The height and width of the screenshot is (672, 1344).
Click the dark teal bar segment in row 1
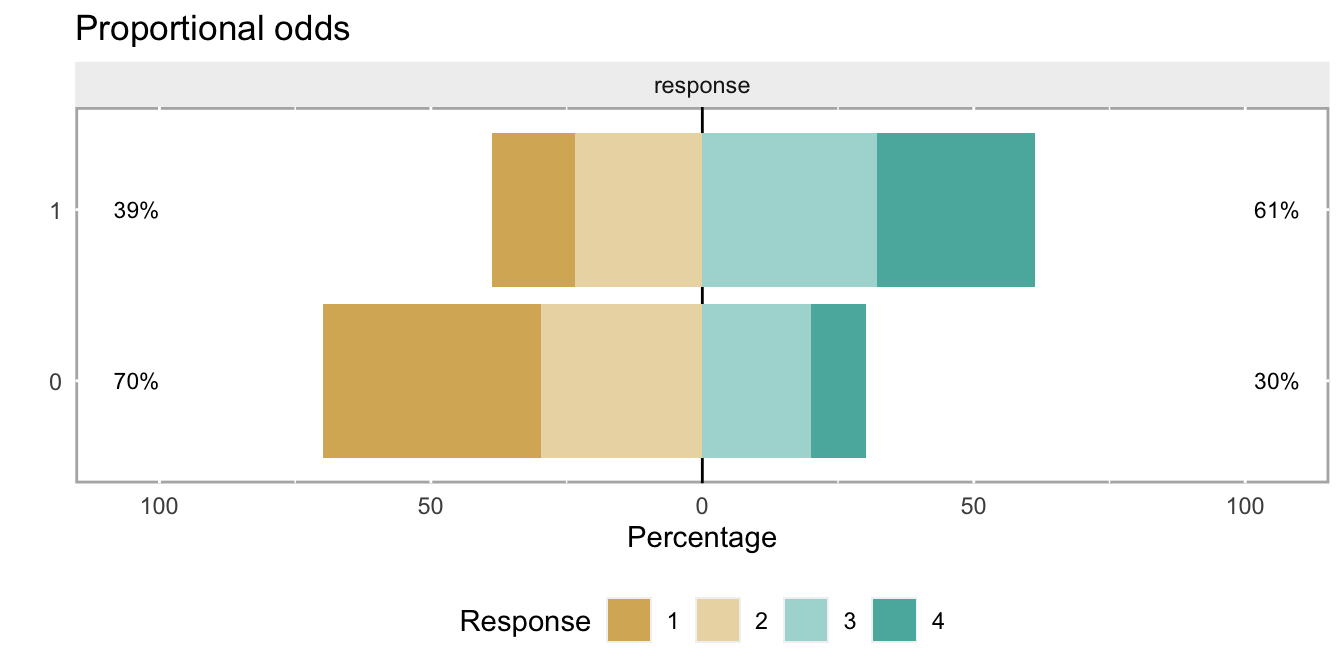click(956, 210)
